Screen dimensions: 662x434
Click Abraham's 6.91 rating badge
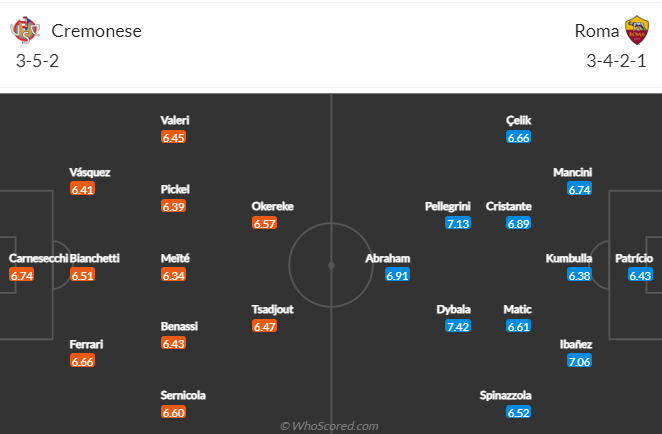pos(397,276)
